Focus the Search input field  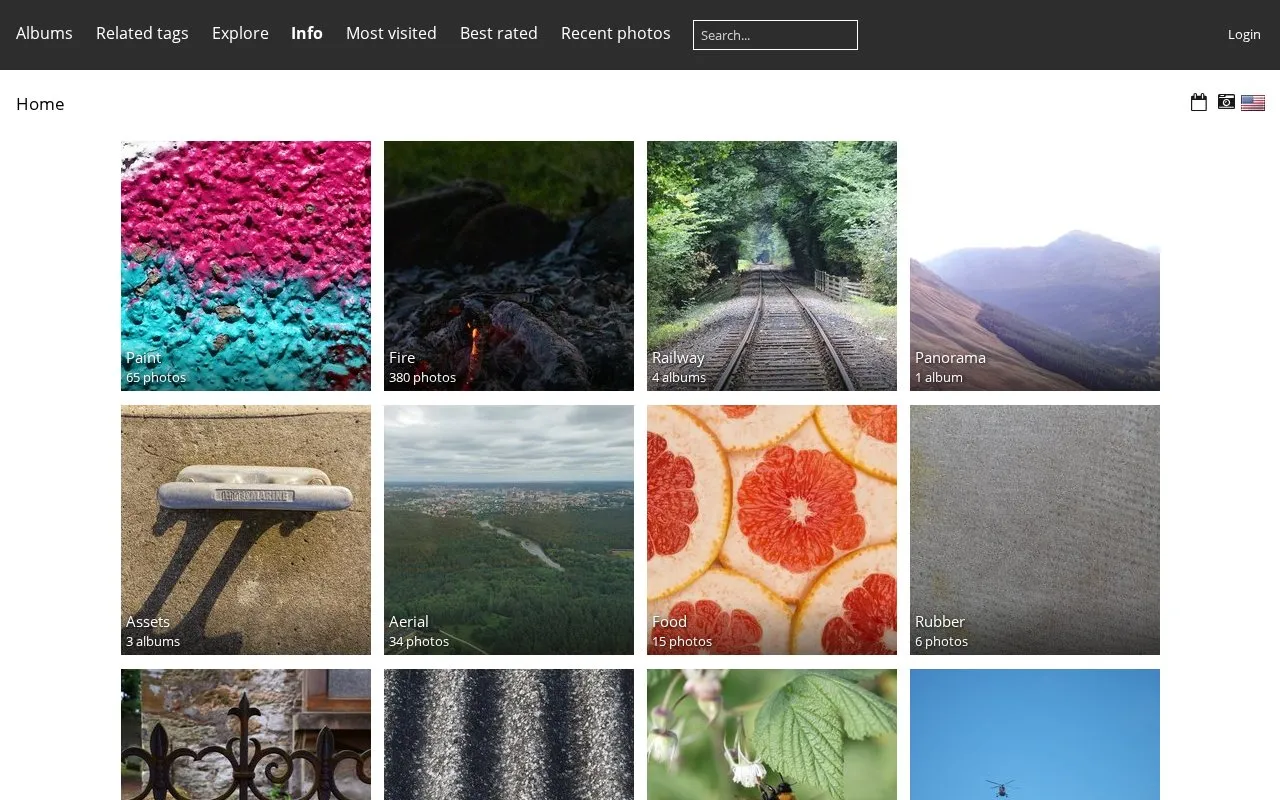775,35
